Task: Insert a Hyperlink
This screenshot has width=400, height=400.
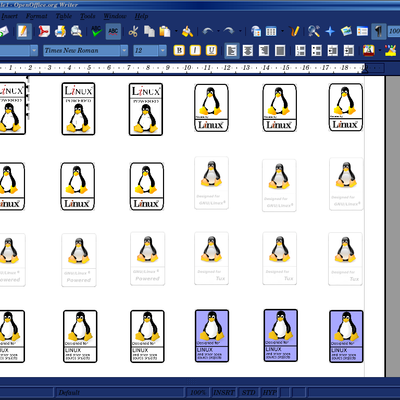Action: 256,32
